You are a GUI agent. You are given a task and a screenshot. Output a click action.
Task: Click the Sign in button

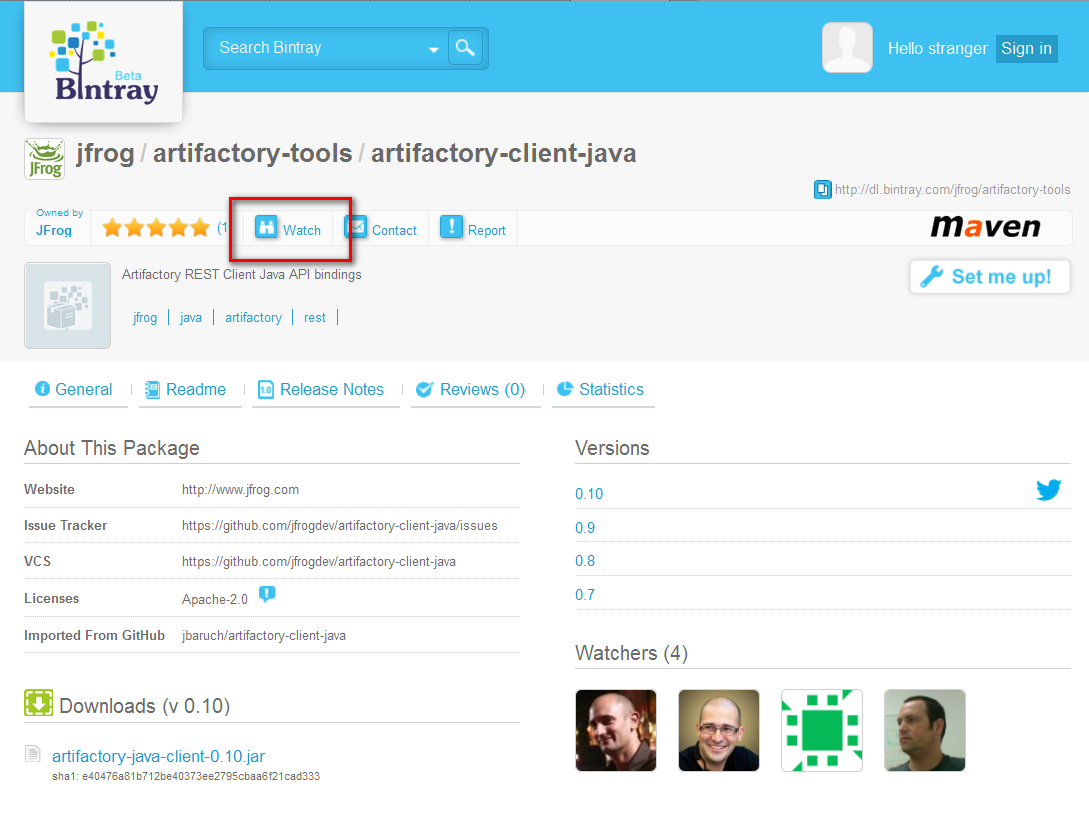point(1026,49)
